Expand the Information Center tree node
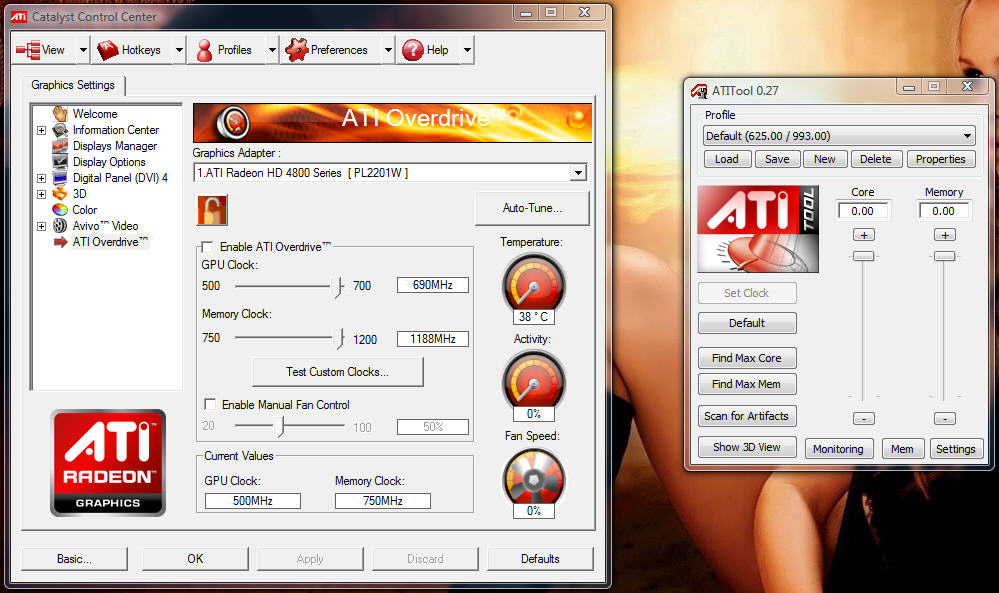 (x=41, y=131)
